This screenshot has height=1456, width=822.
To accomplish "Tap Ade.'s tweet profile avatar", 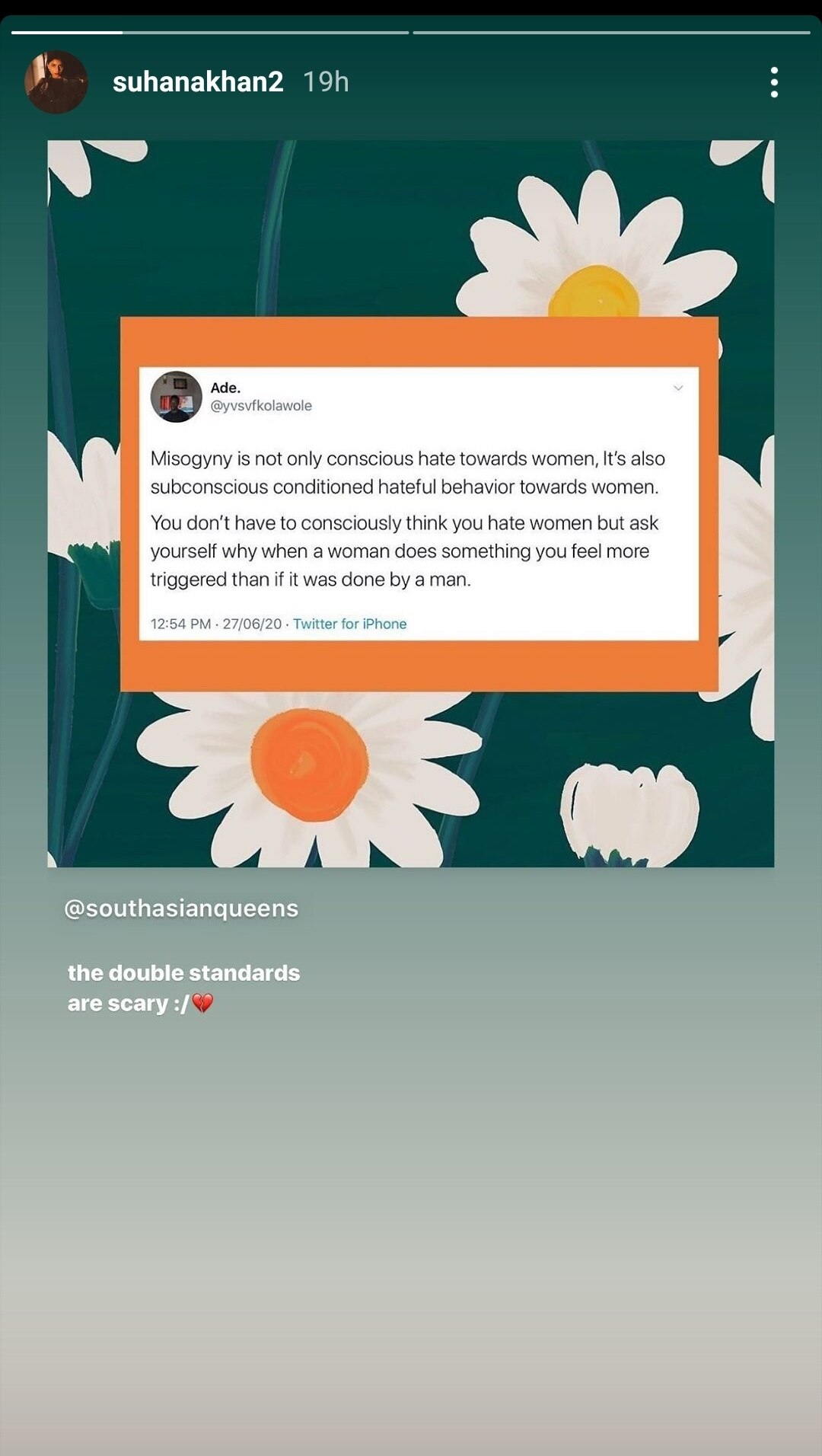I will 177,397.
